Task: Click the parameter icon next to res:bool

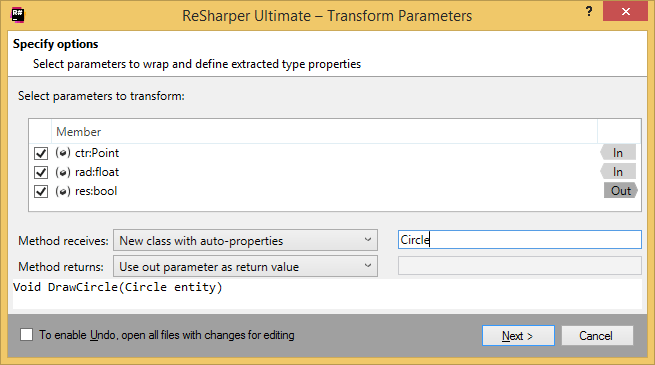Action: 63,191
